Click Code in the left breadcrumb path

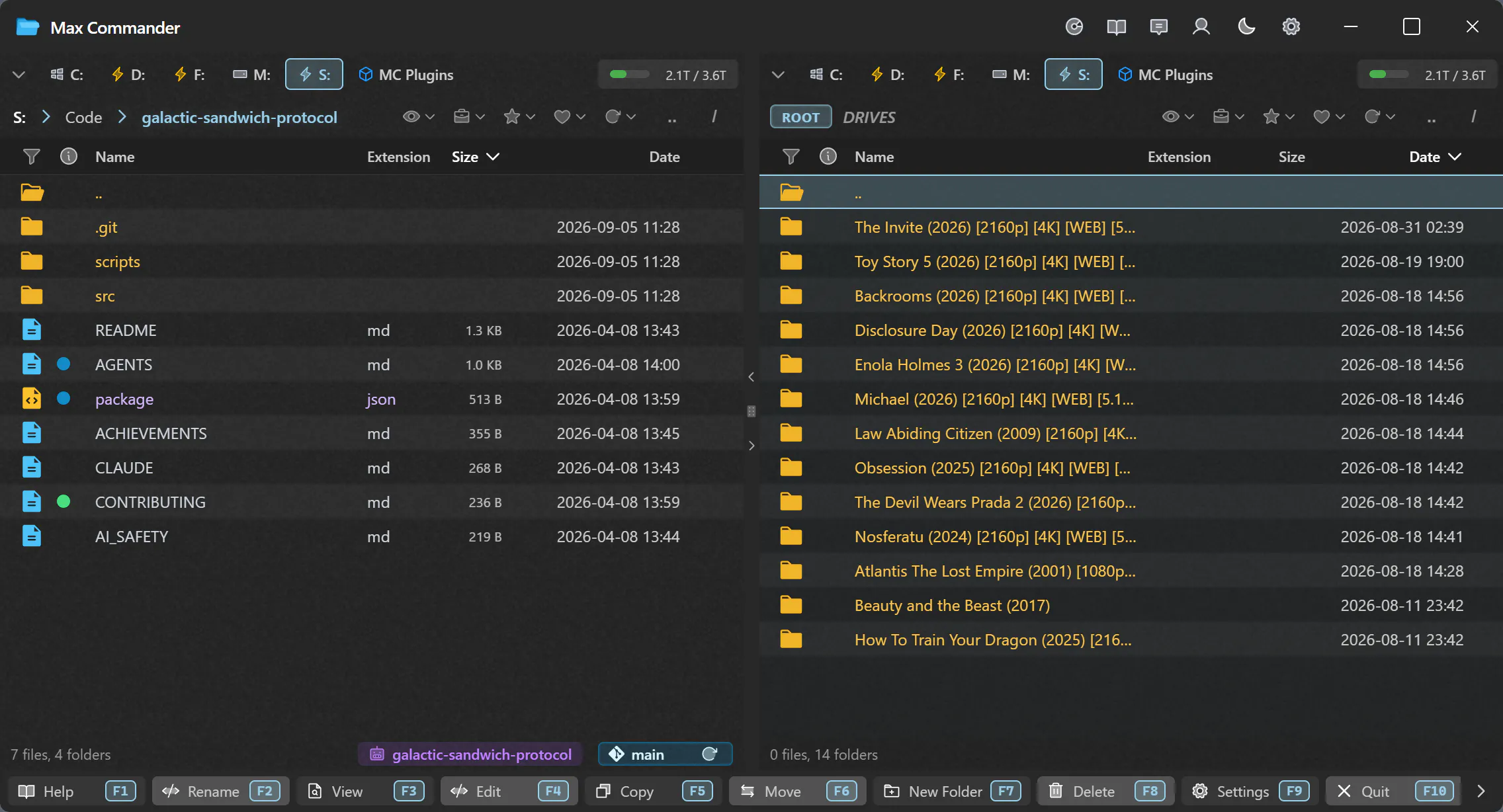83,117
